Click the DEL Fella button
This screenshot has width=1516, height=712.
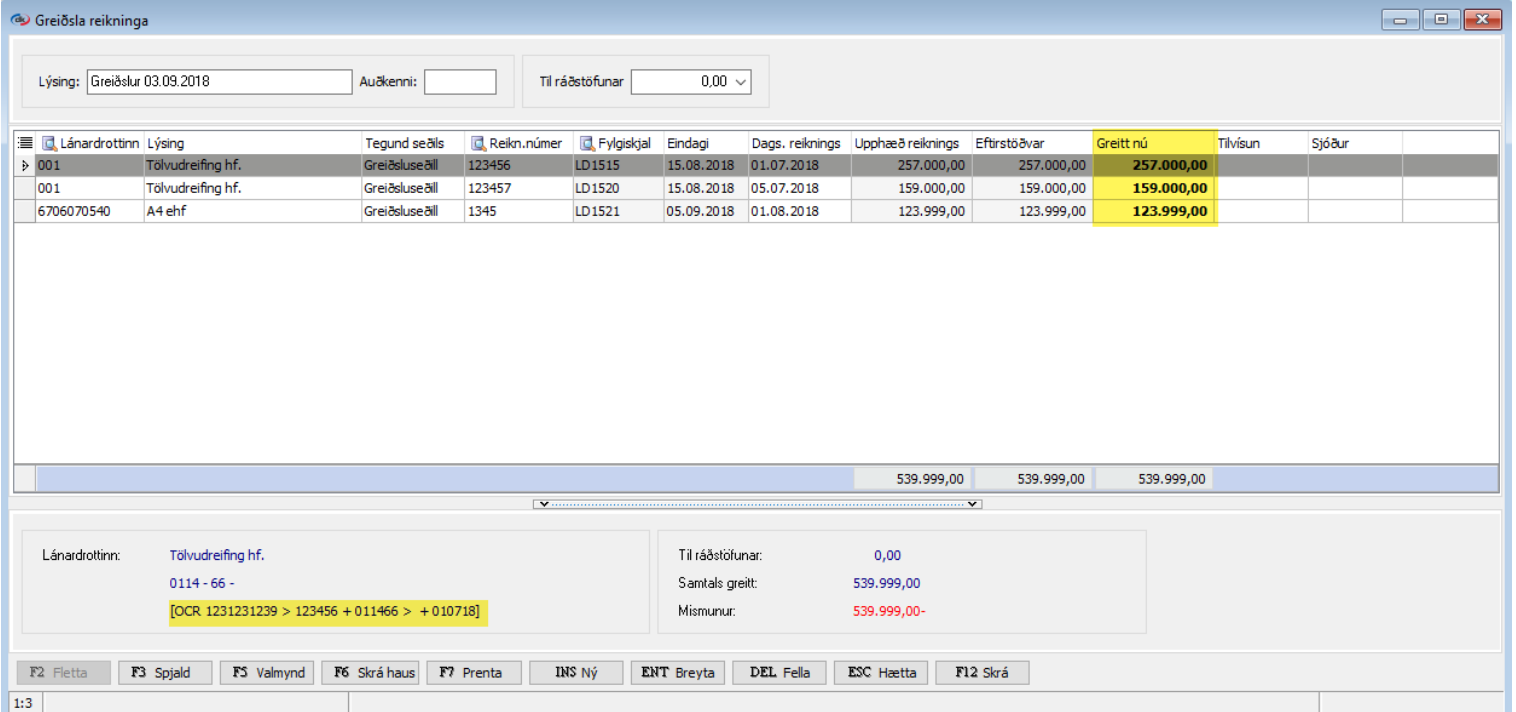pyautogui.click(x=779, y=673)
